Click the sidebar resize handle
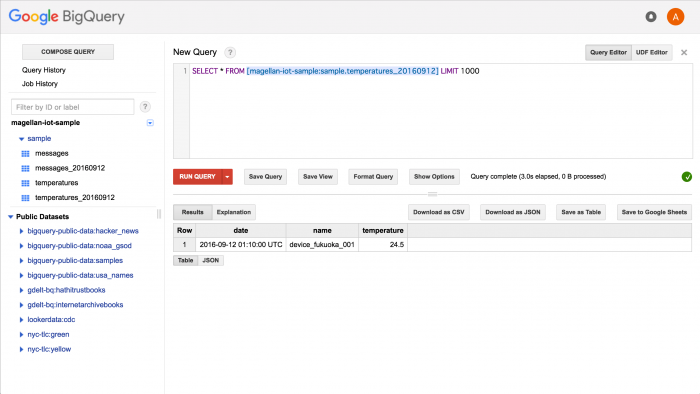The image size is (700, 394). click(x=158, y=214)
